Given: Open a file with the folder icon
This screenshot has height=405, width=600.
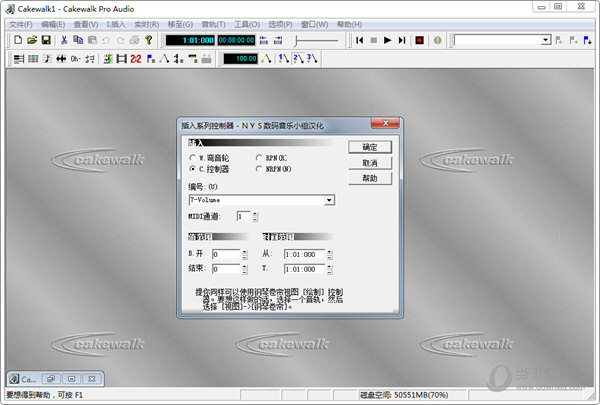Looking at the screenshot, I should tap(32, 40).
